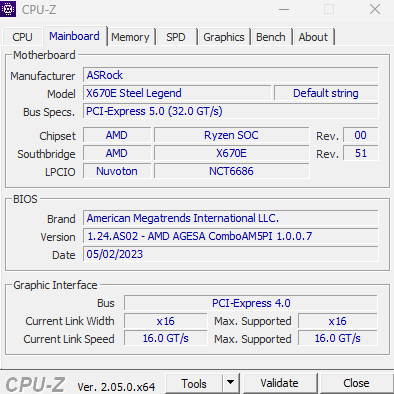Click the Max. Supported speed 16.0 GT/s value
394x394 pixels.
click(338, 339)
